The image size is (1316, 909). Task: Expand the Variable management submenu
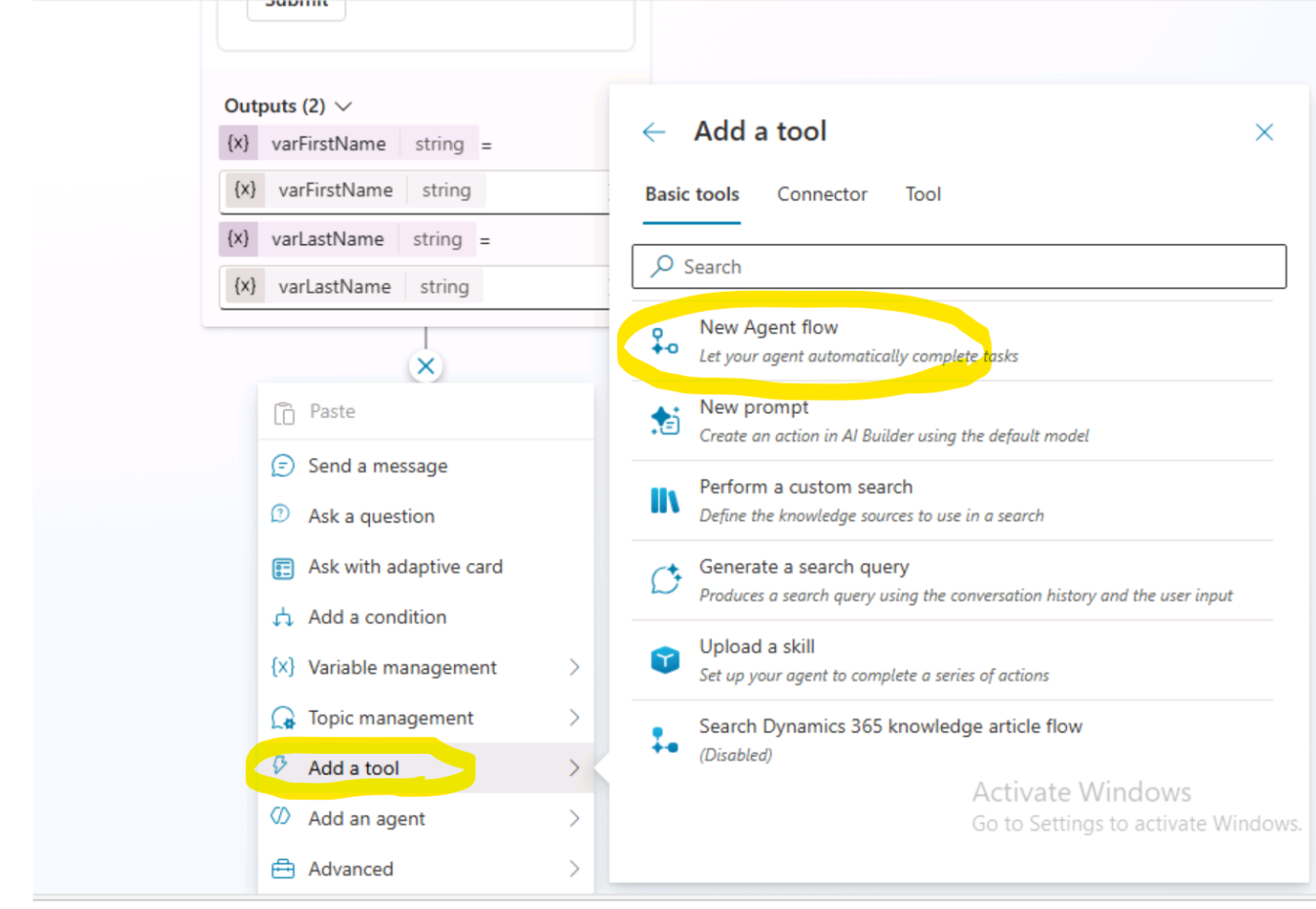tap(574, 667)
